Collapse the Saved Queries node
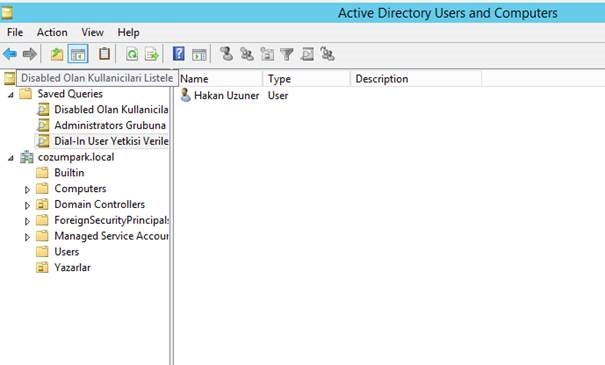 [11, 95]
